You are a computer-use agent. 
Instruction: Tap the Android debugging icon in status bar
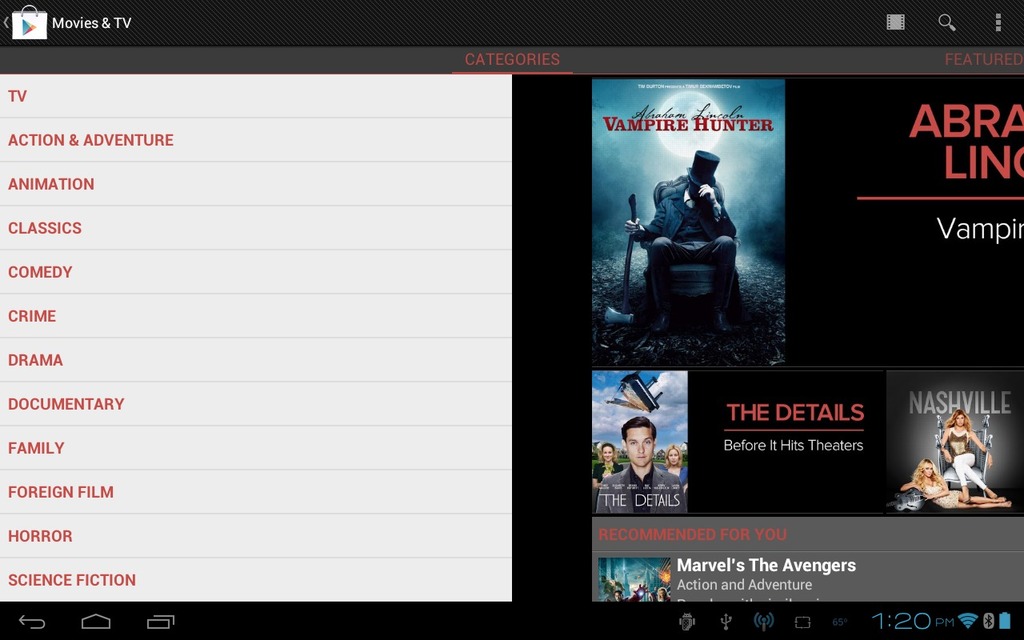coord(687,622)
